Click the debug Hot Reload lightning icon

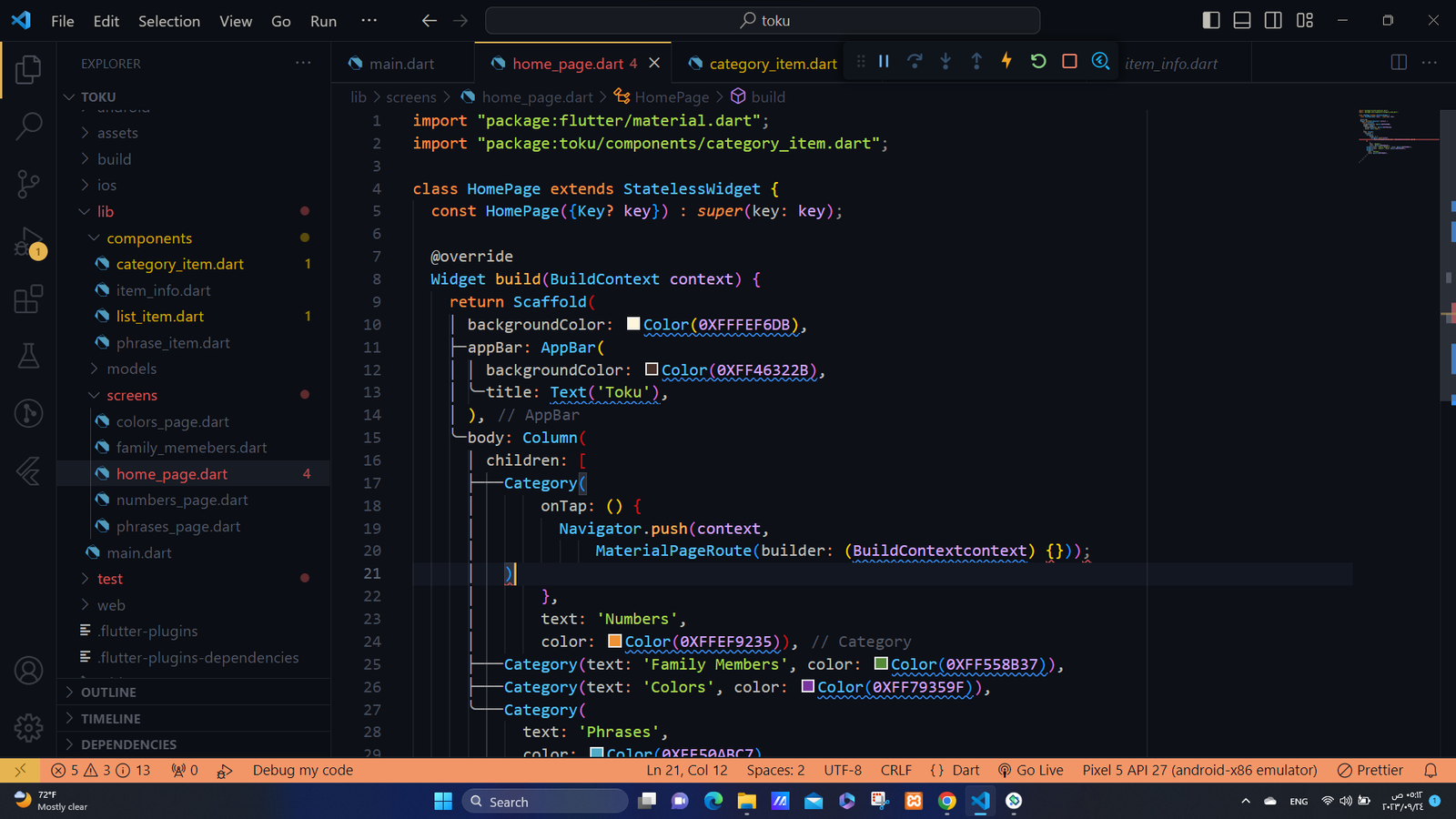1006,61
